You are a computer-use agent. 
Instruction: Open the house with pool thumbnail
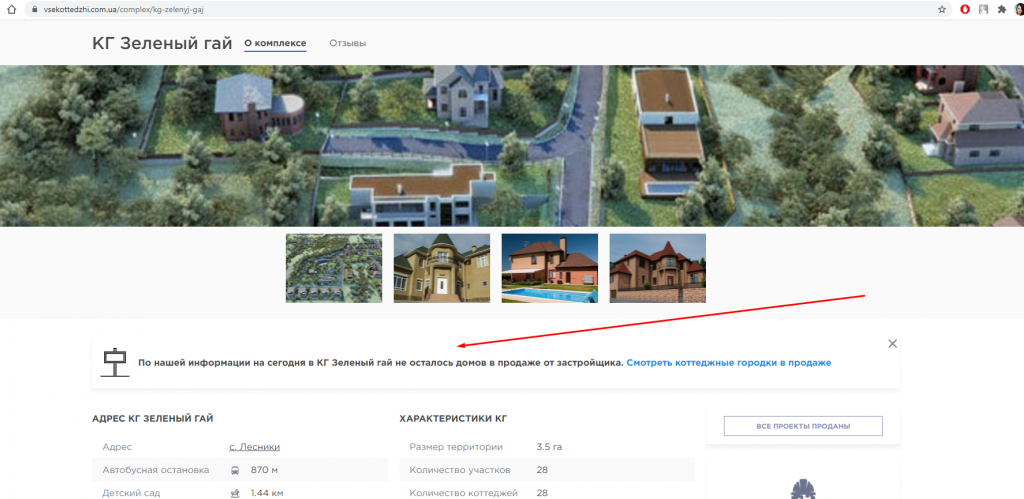point(549,268)
